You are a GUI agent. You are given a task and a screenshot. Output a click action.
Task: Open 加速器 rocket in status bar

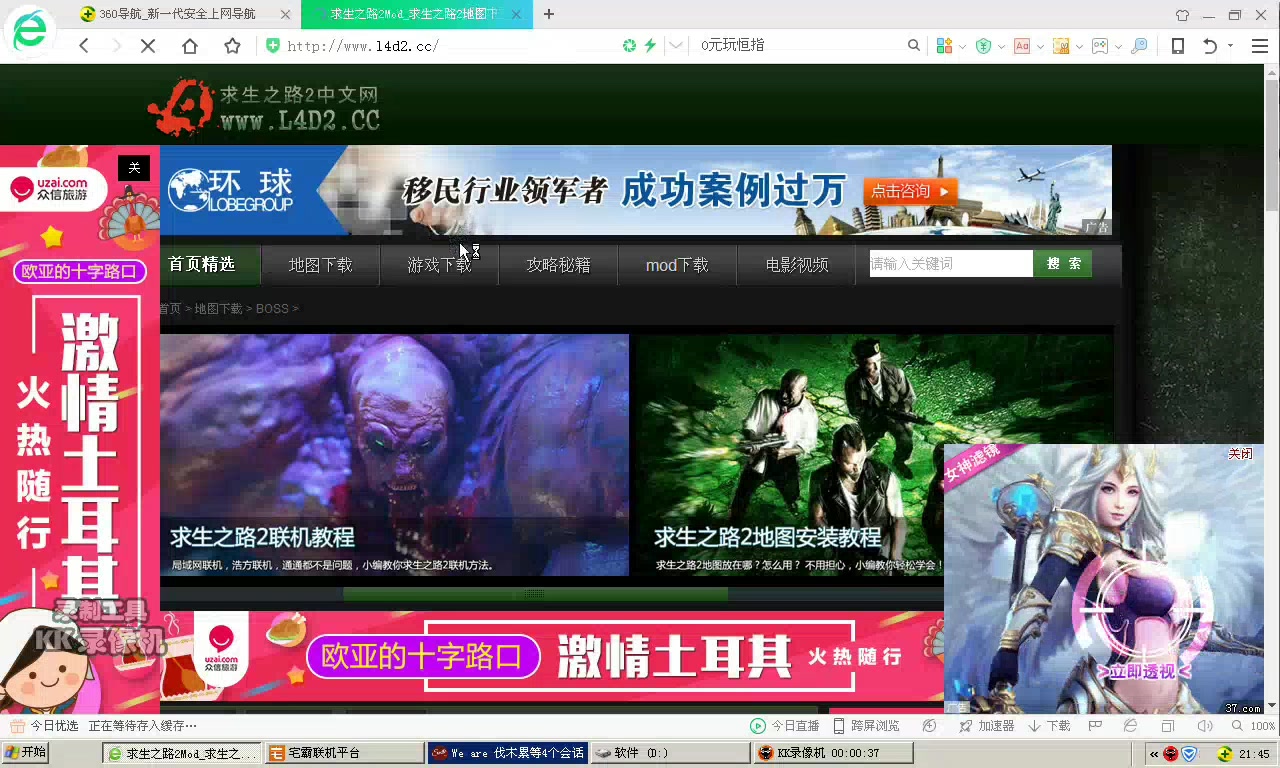point(986,726)
